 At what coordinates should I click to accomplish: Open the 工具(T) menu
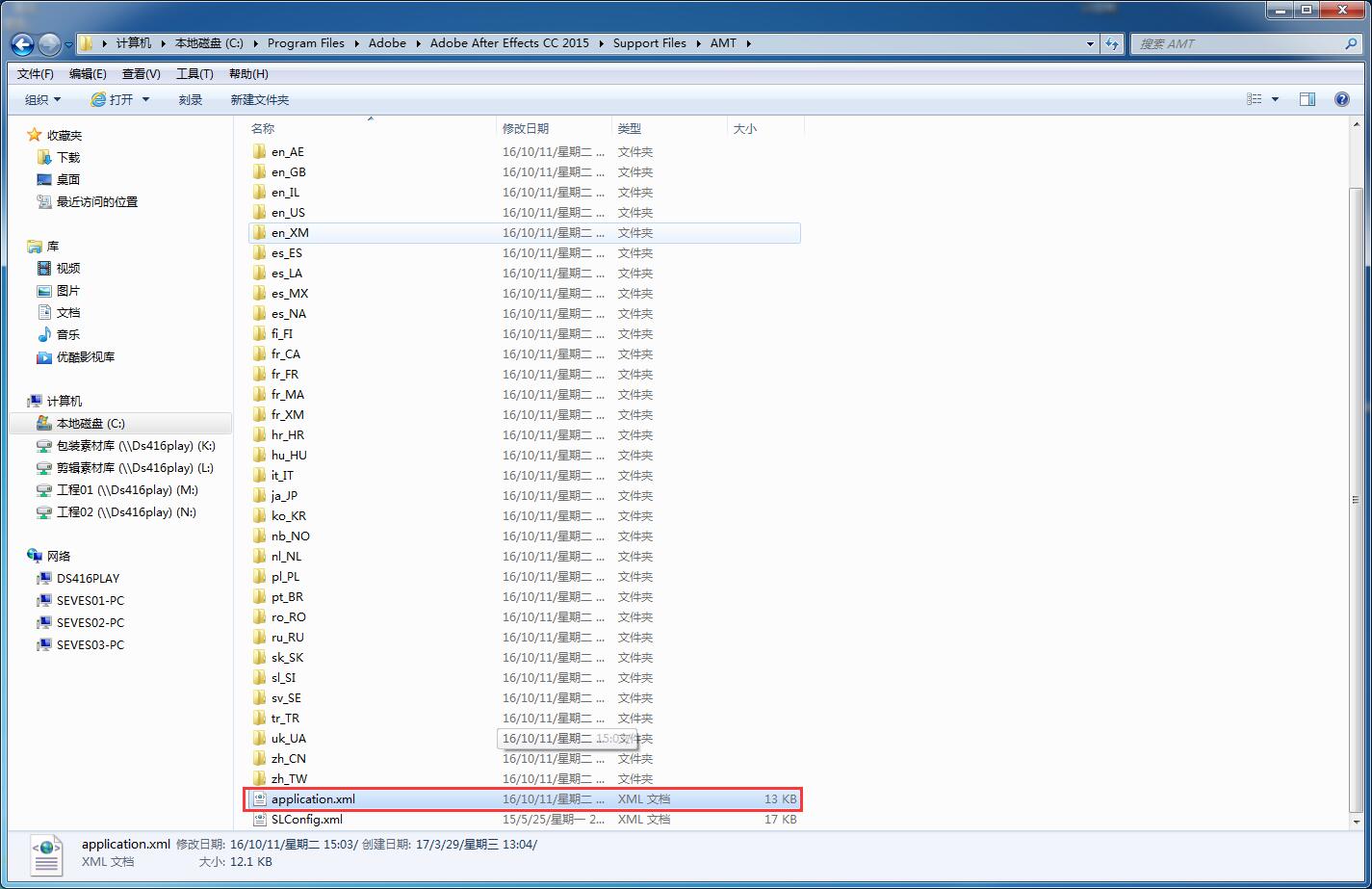pos(194,74)
